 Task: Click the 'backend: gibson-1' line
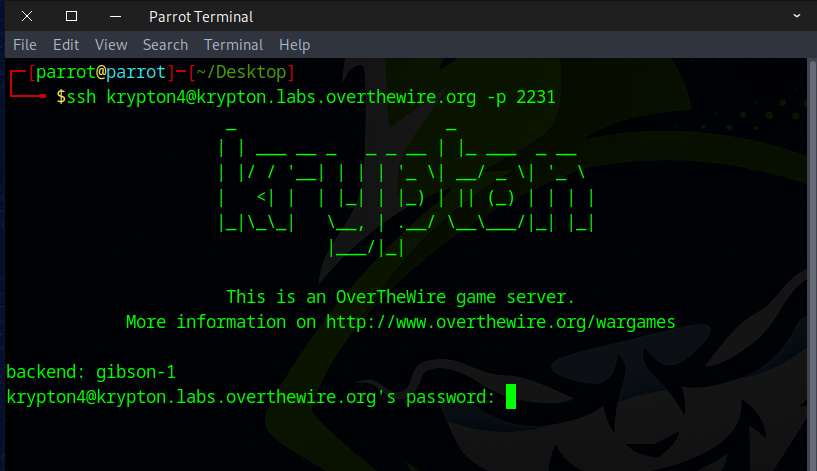tap(91, 372)
